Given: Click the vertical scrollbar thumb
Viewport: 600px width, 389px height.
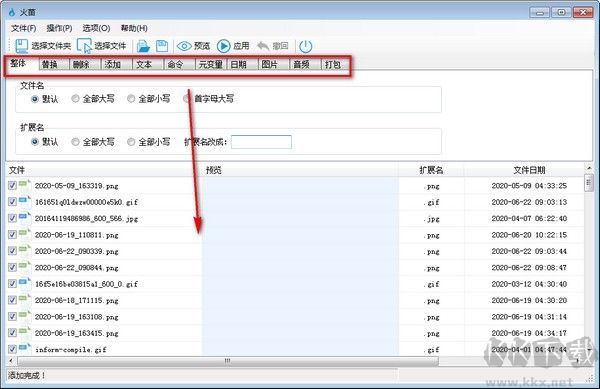Looking at the screenshot, I should 589,182.
